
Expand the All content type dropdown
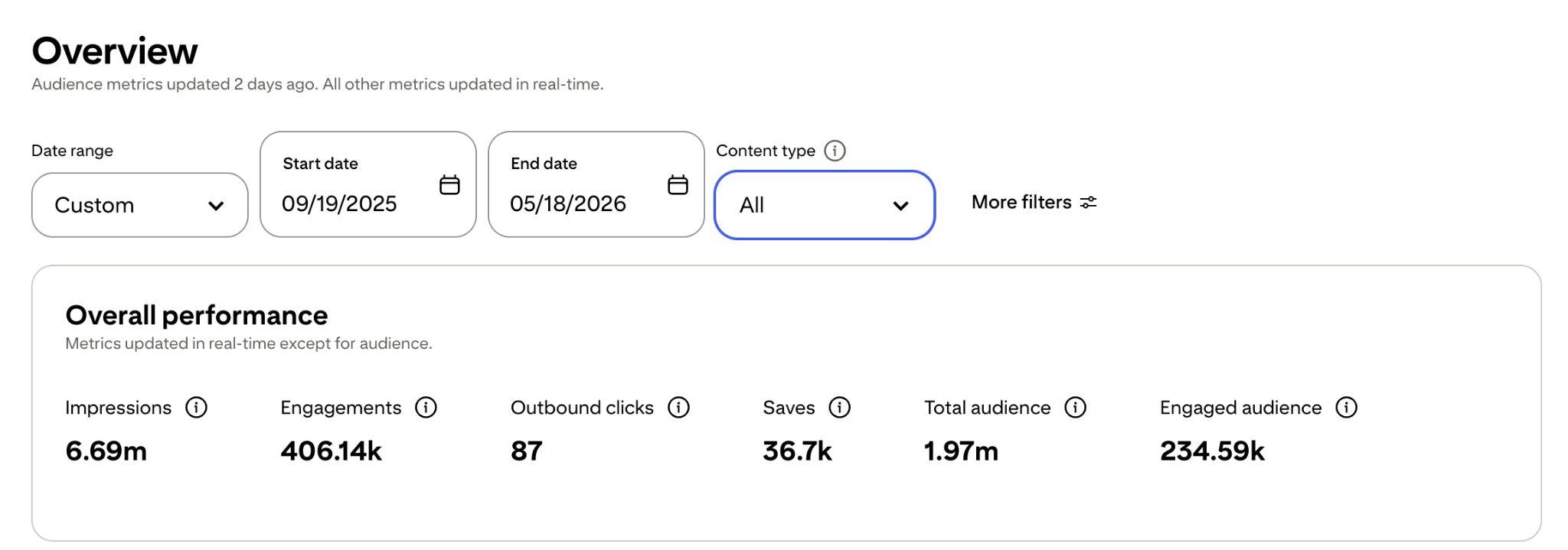point(825,205)
